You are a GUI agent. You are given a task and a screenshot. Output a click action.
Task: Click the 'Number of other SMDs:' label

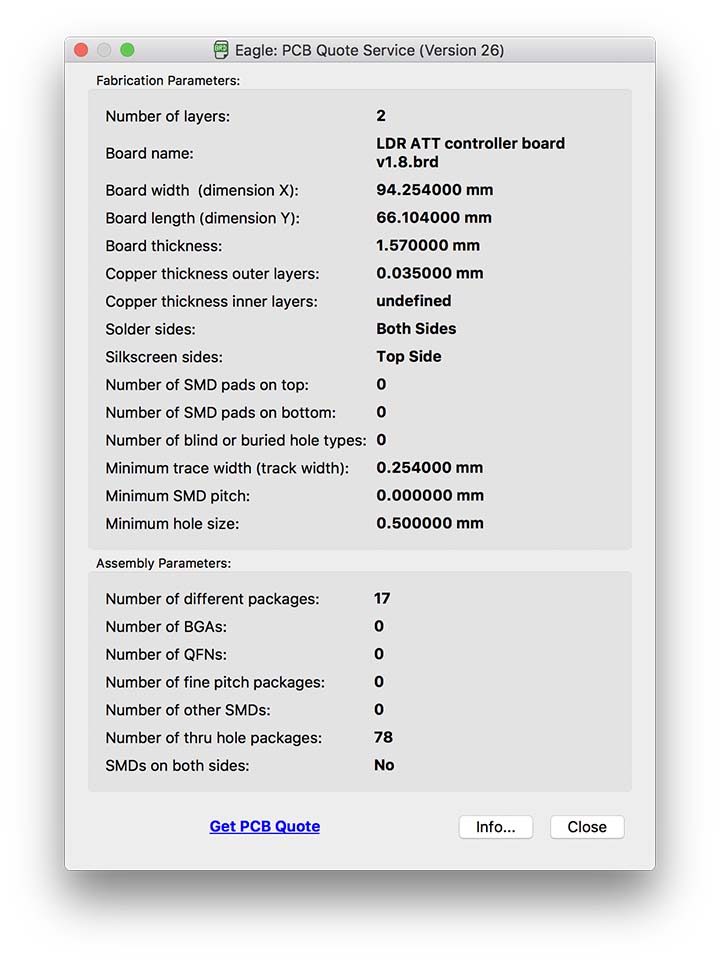[x=188, y=710]
